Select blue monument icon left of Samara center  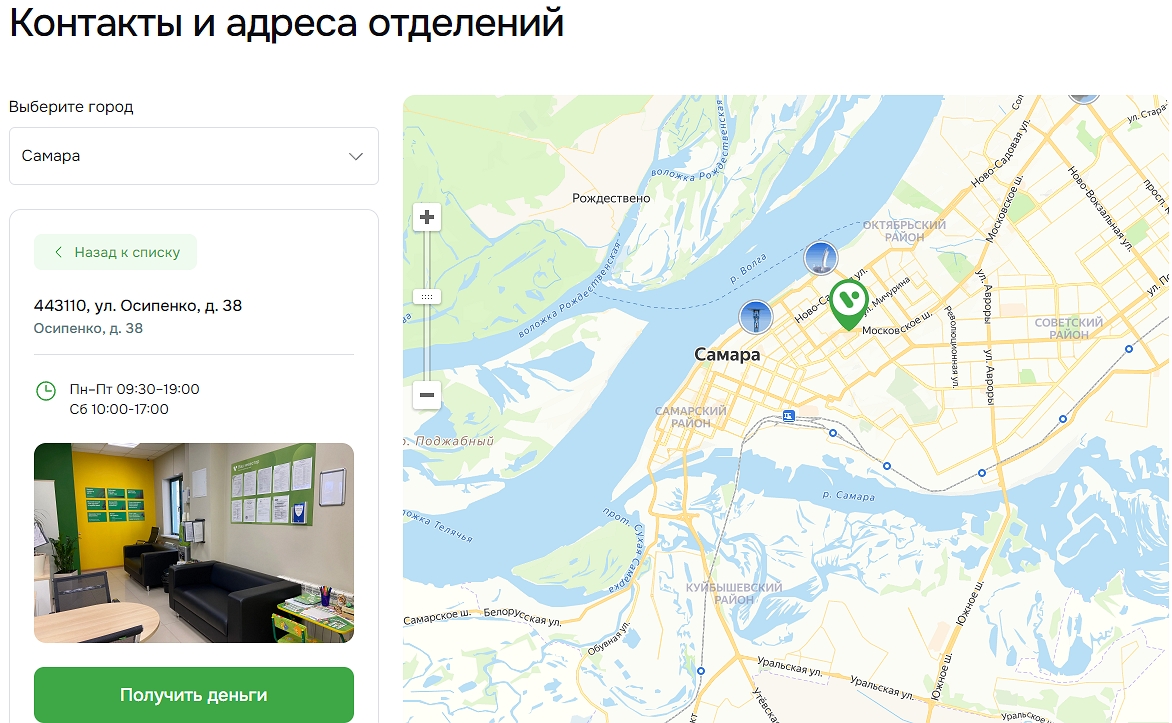pos(756,316)
